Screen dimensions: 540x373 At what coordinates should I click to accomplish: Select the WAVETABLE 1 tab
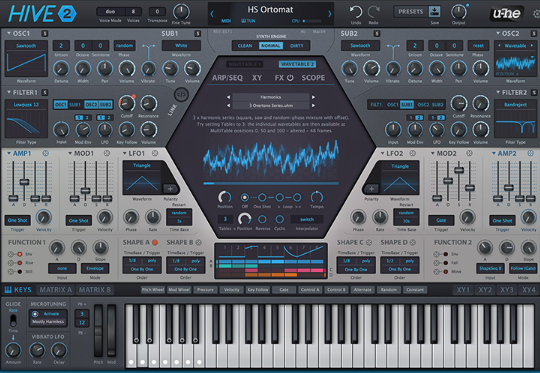[245, 64]
